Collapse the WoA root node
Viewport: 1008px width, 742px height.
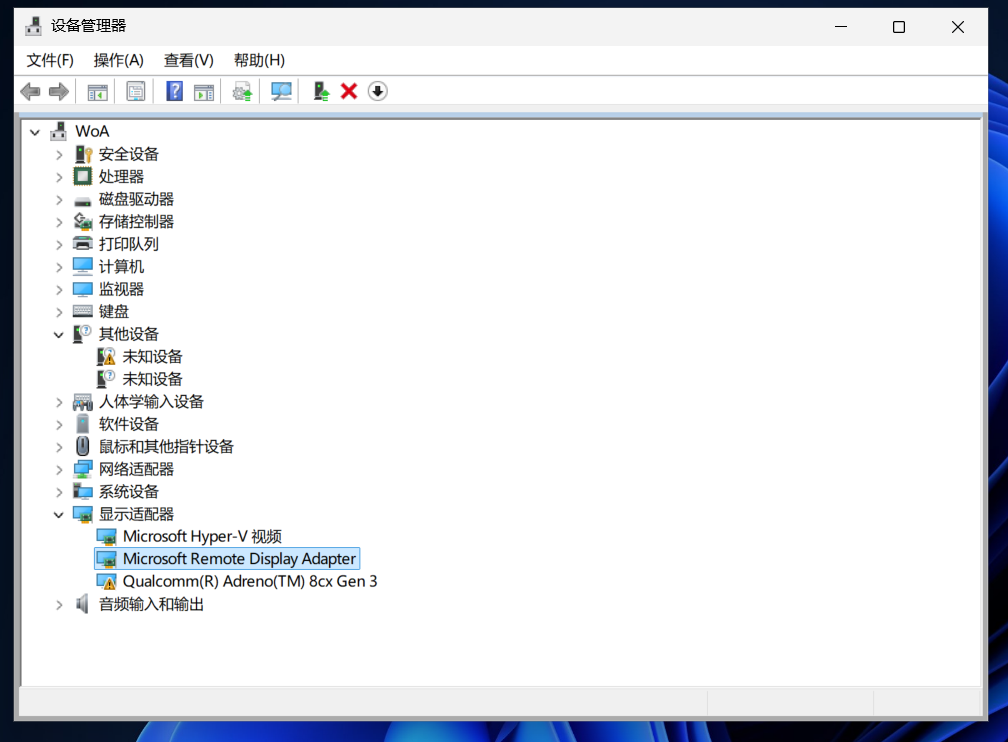tap(35, 132)
